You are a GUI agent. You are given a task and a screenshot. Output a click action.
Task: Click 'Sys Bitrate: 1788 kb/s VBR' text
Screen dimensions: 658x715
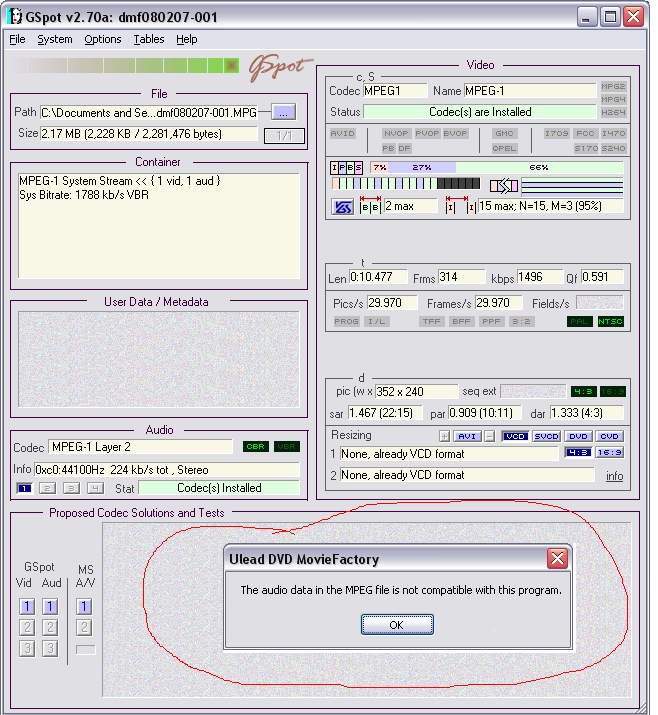(x=84, y=195)
